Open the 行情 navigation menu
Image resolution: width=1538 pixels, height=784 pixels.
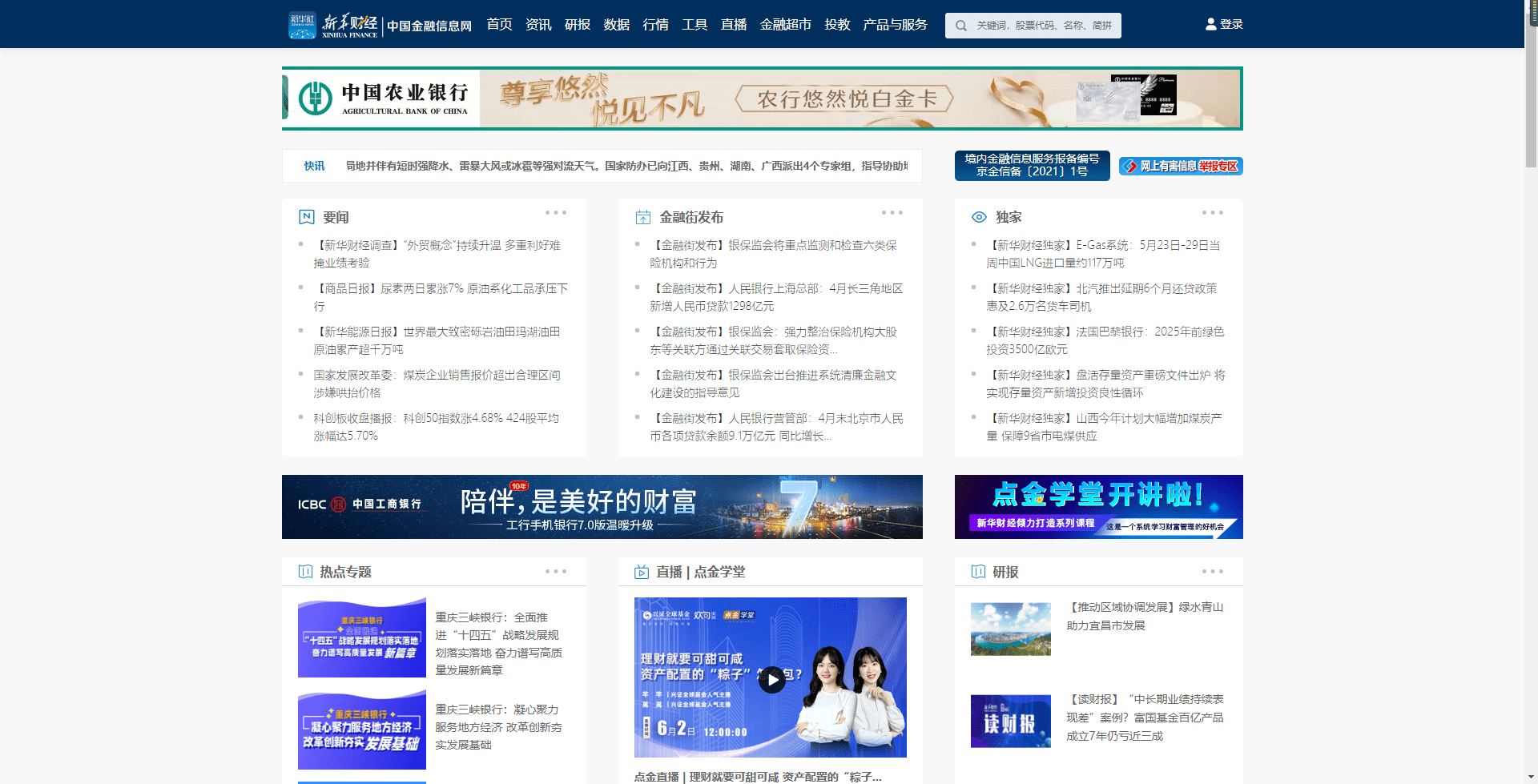[655, 25]
